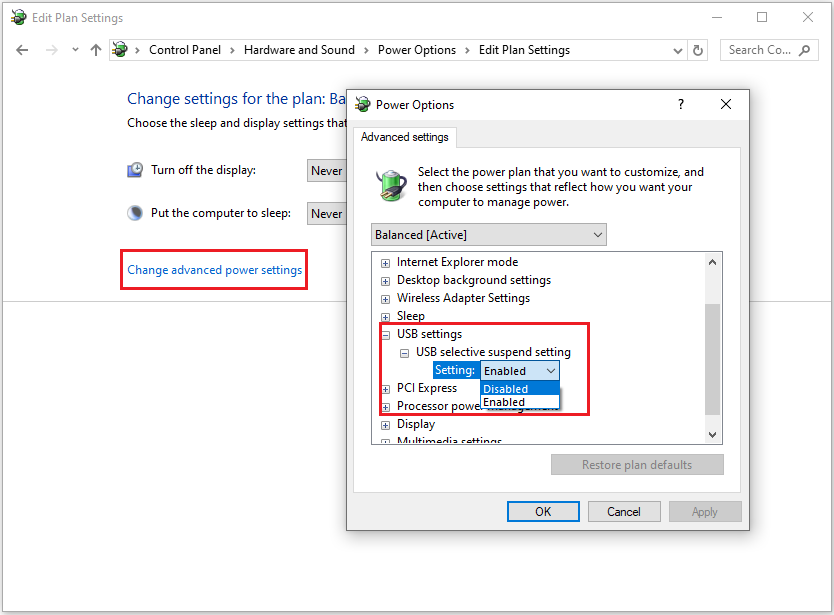Screen dimensions: 834x615
Task: Click the Power Options dialog help button
Action: coord(681,104)
